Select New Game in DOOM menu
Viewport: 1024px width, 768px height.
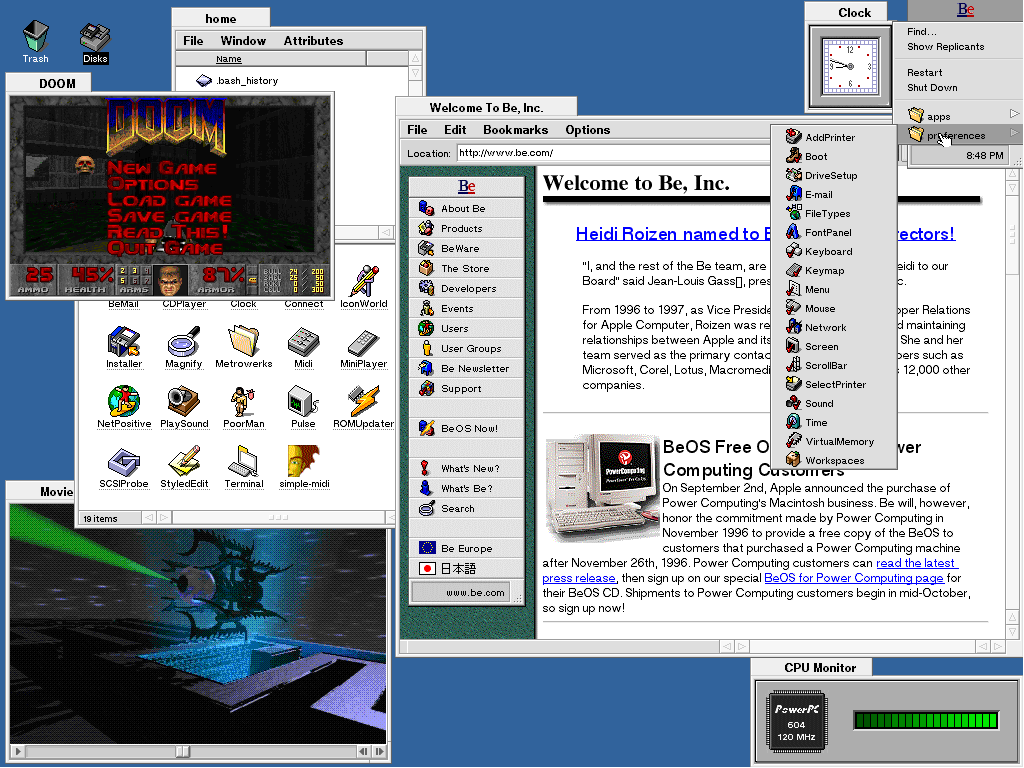(162, 168)
